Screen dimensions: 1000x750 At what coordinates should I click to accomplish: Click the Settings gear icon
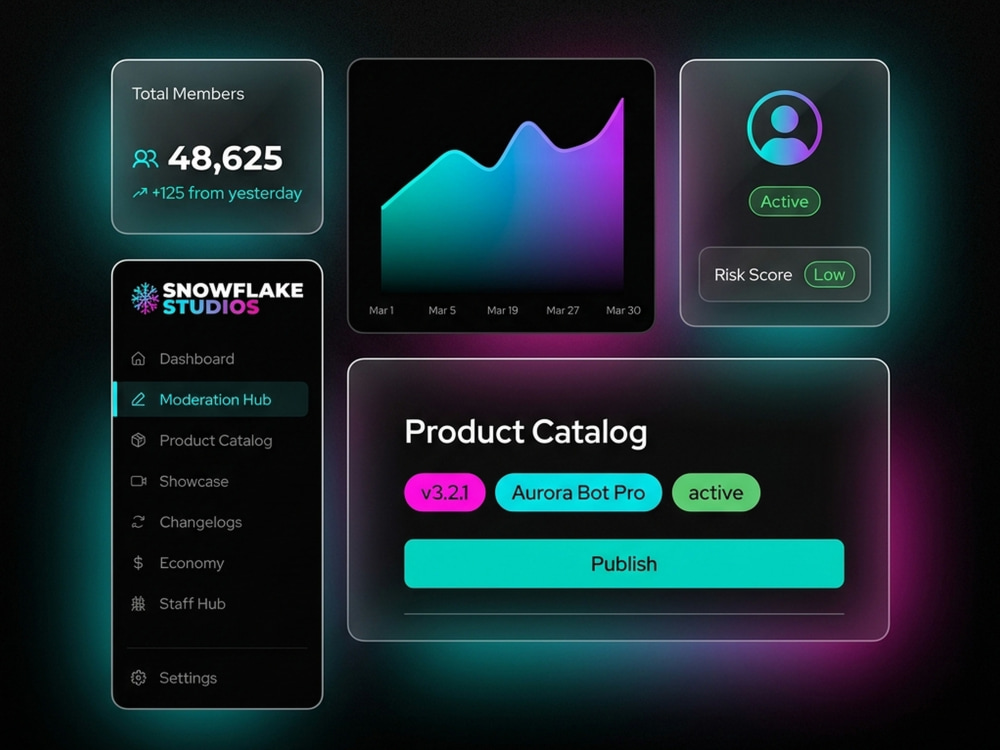click(138, 677)
